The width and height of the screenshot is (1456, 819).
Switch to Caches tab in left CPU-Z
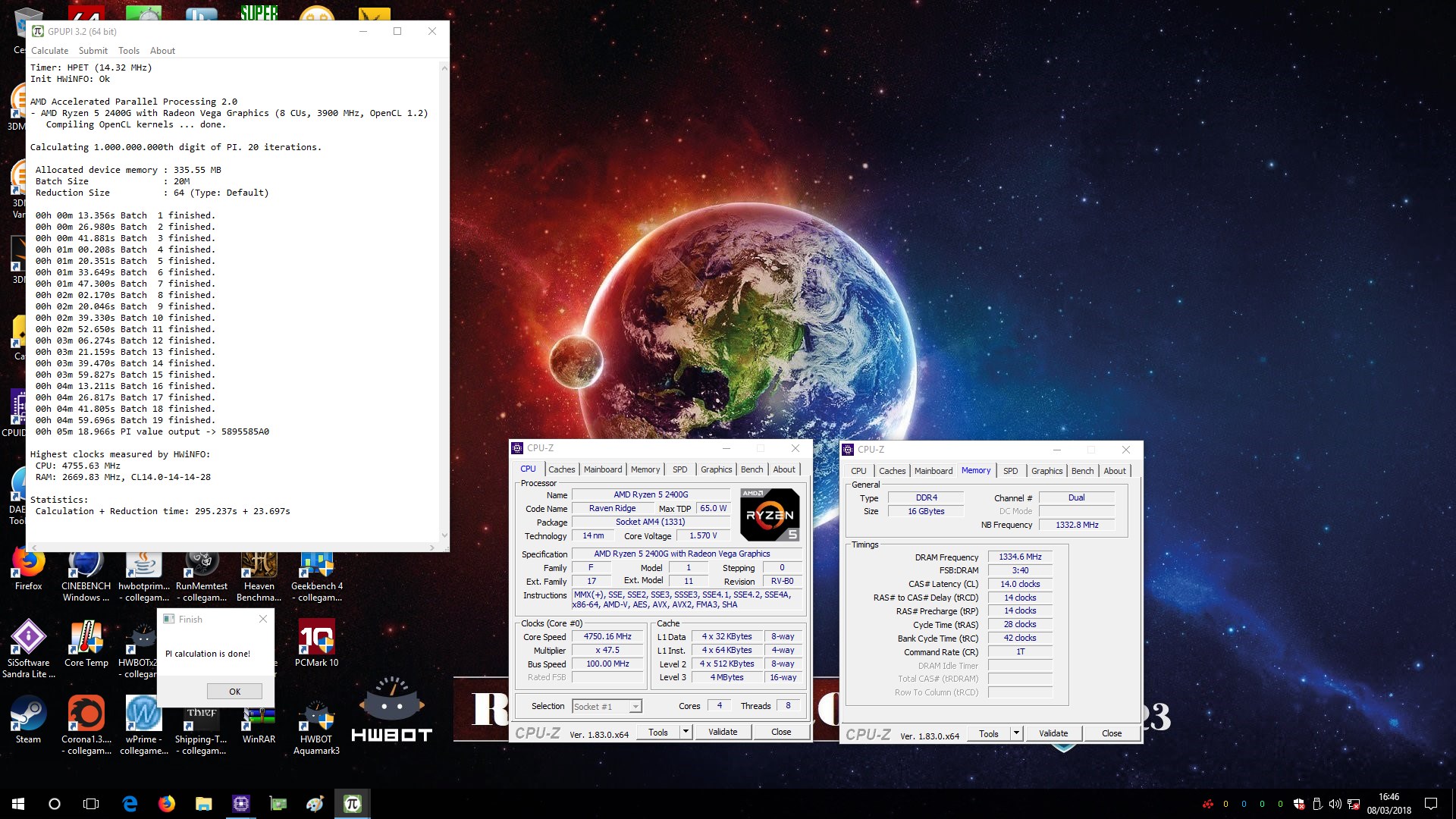pyautogui.click(x=562, y=469)
